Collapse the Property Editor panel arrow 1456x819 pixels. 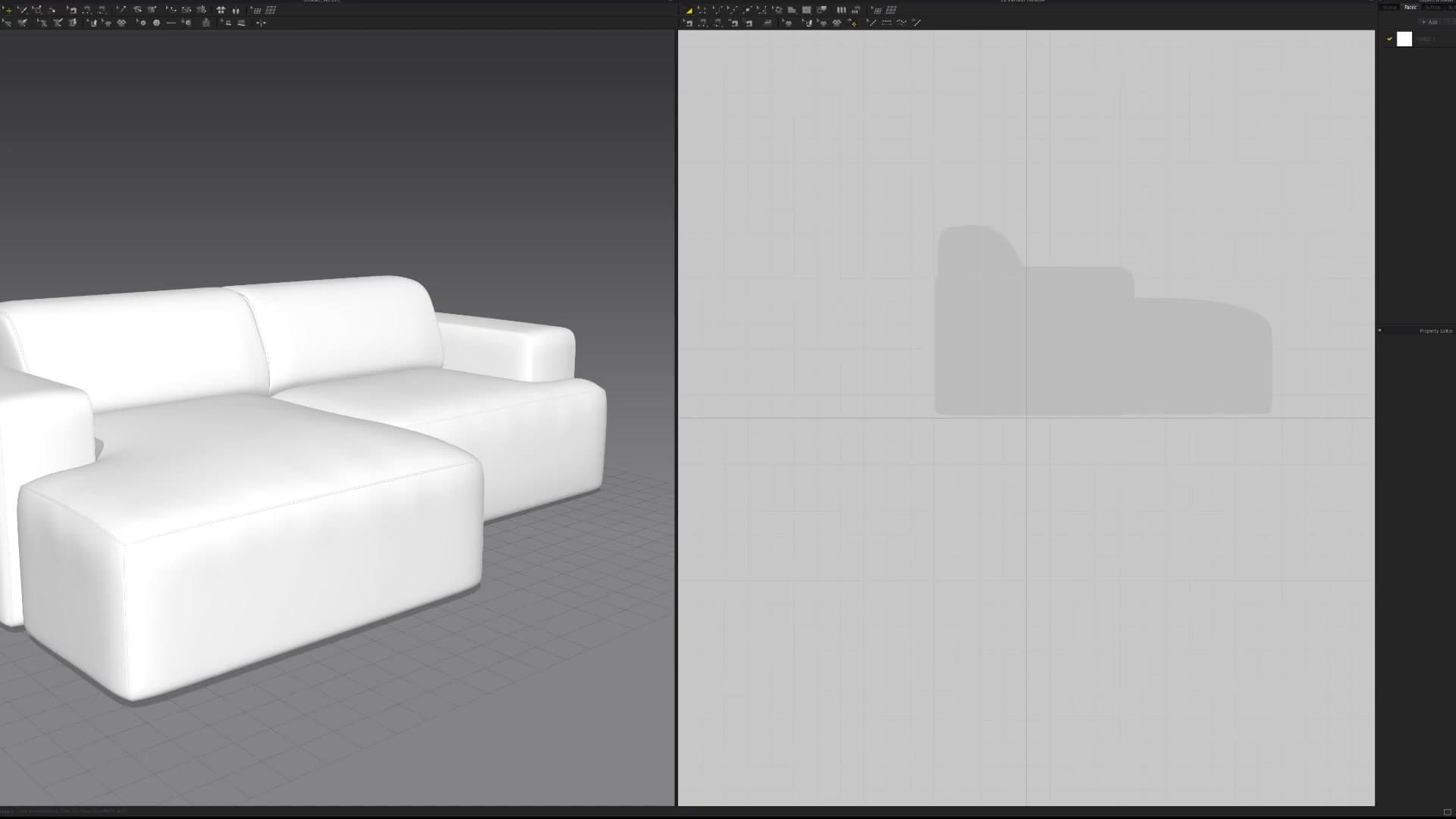click(x=1379, y=331)
